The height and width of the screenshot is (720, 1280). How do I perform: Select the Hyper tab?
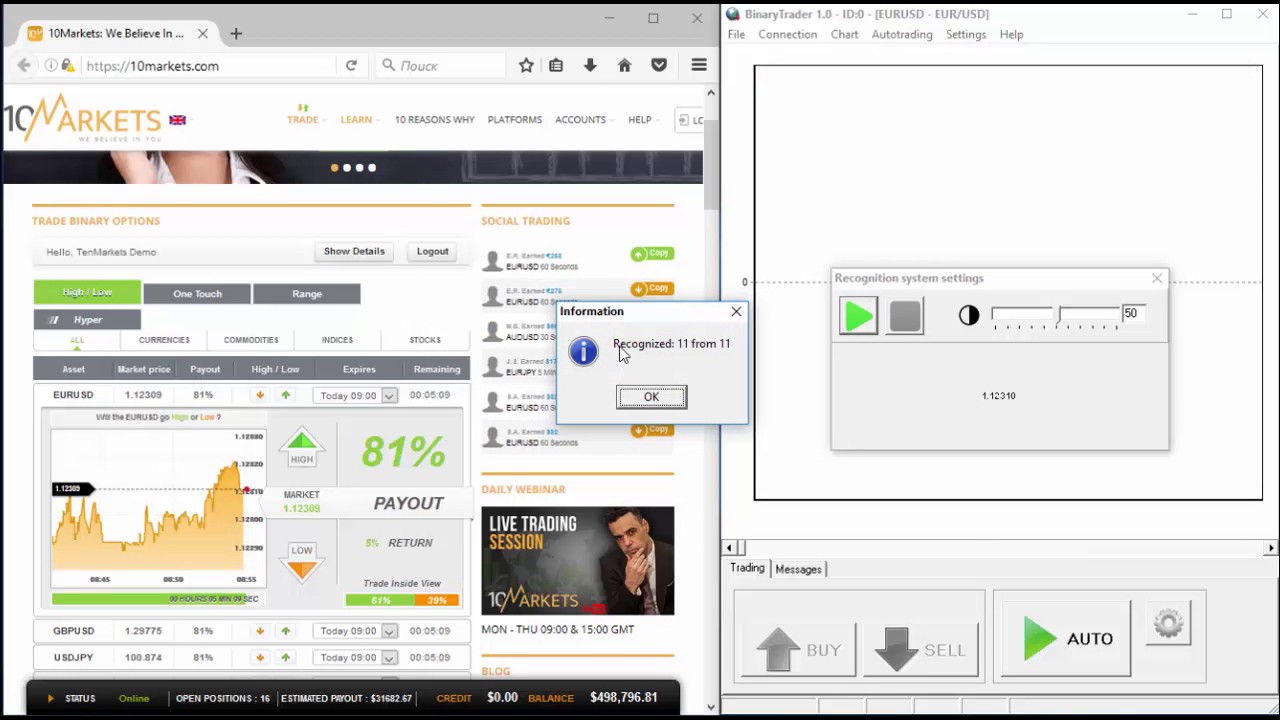click(87, 320)
